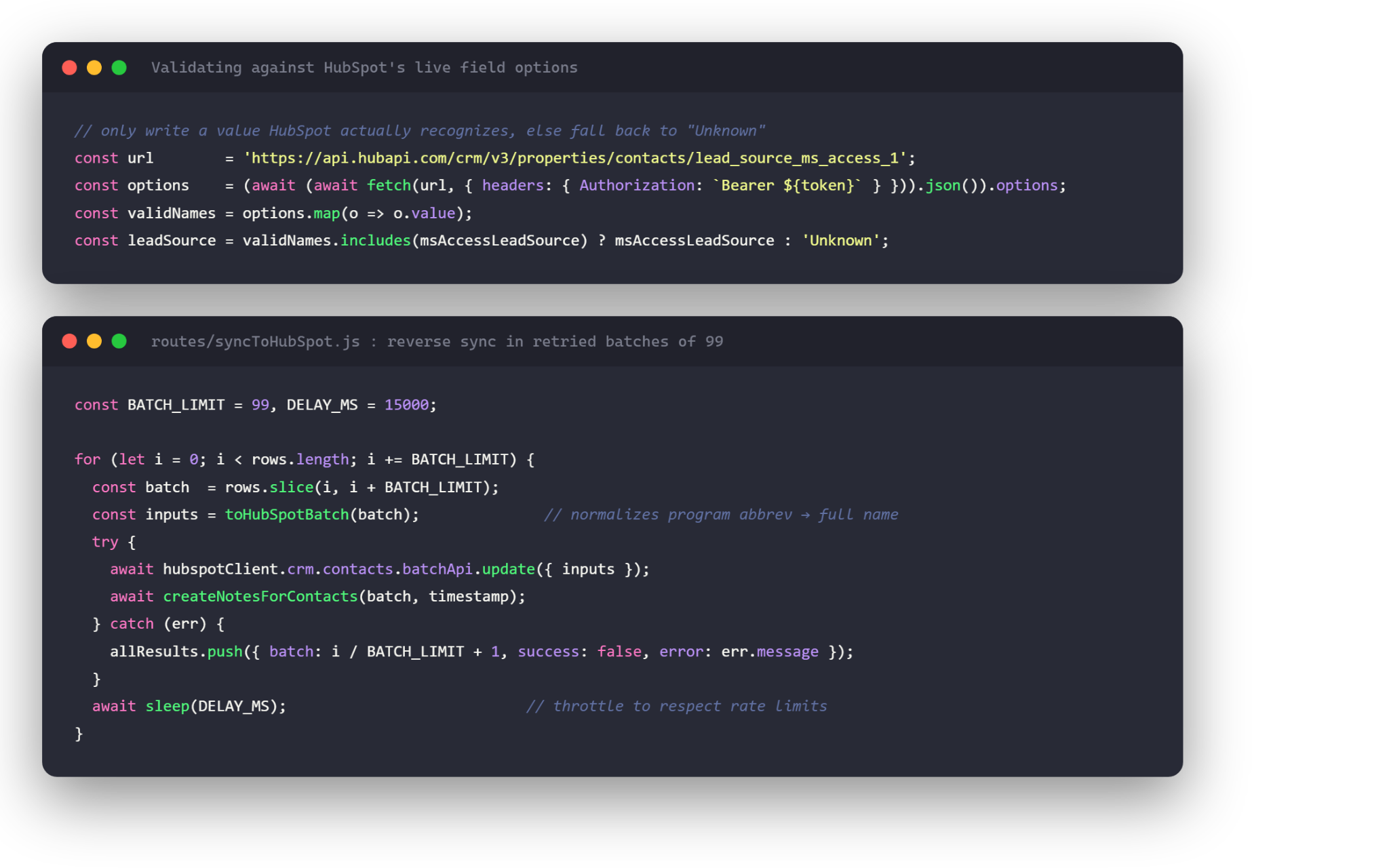The width and height of the screenshot is (1389, 868).
Task: Click red close dot on HubSpot validation window
Action: (x=69, y=68)
